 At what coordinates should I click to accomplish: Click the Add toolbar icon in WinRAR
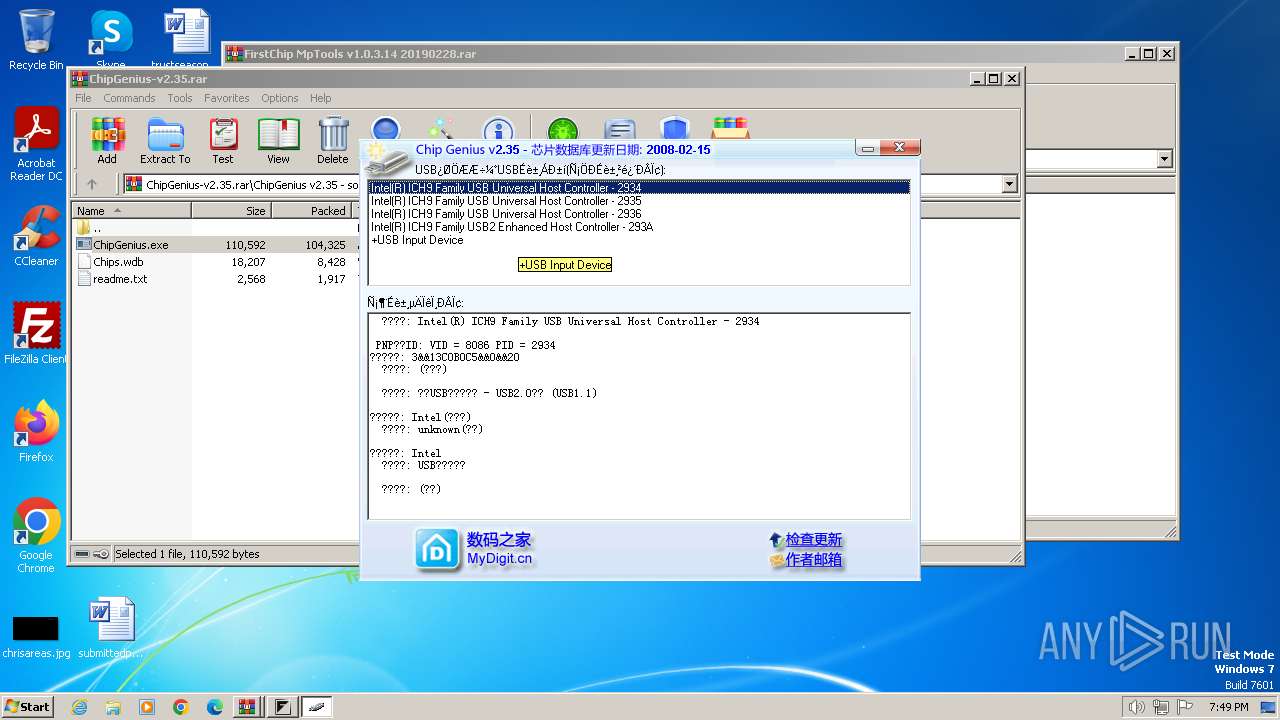107,140
